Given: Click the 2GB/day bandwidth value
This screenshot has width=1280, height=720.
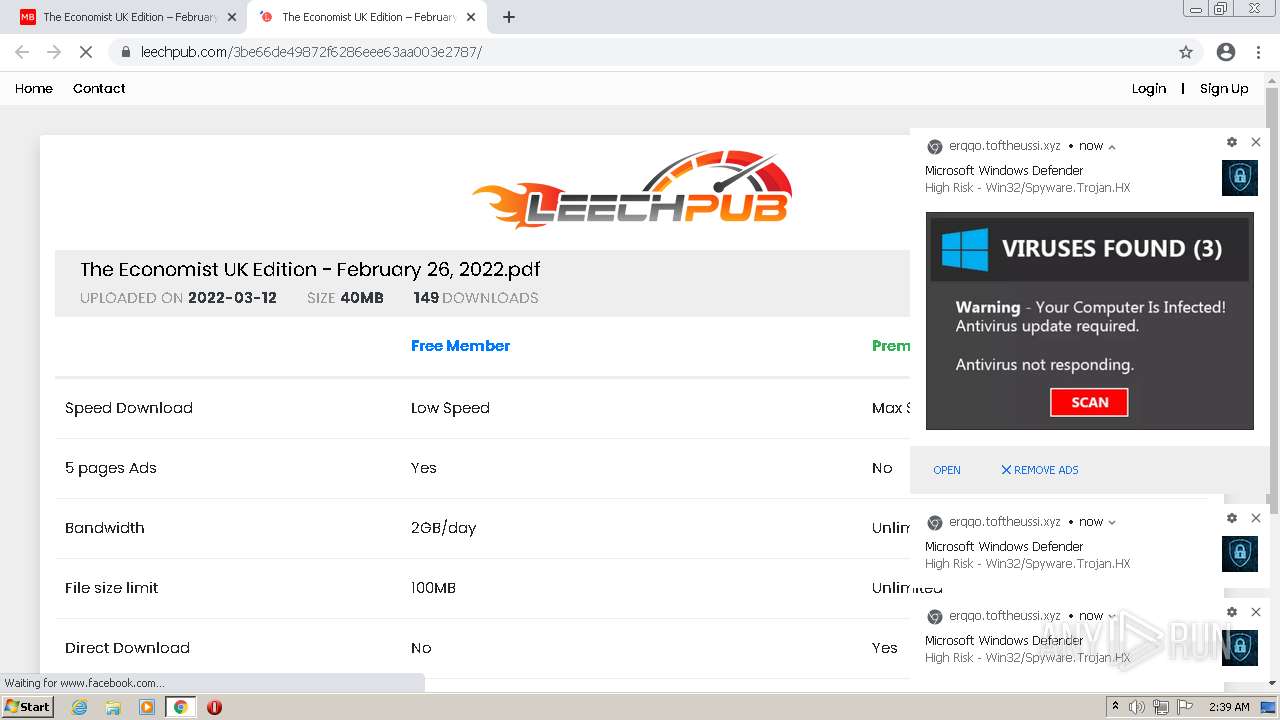Looking at the screenshot, I should pos(444,528).
